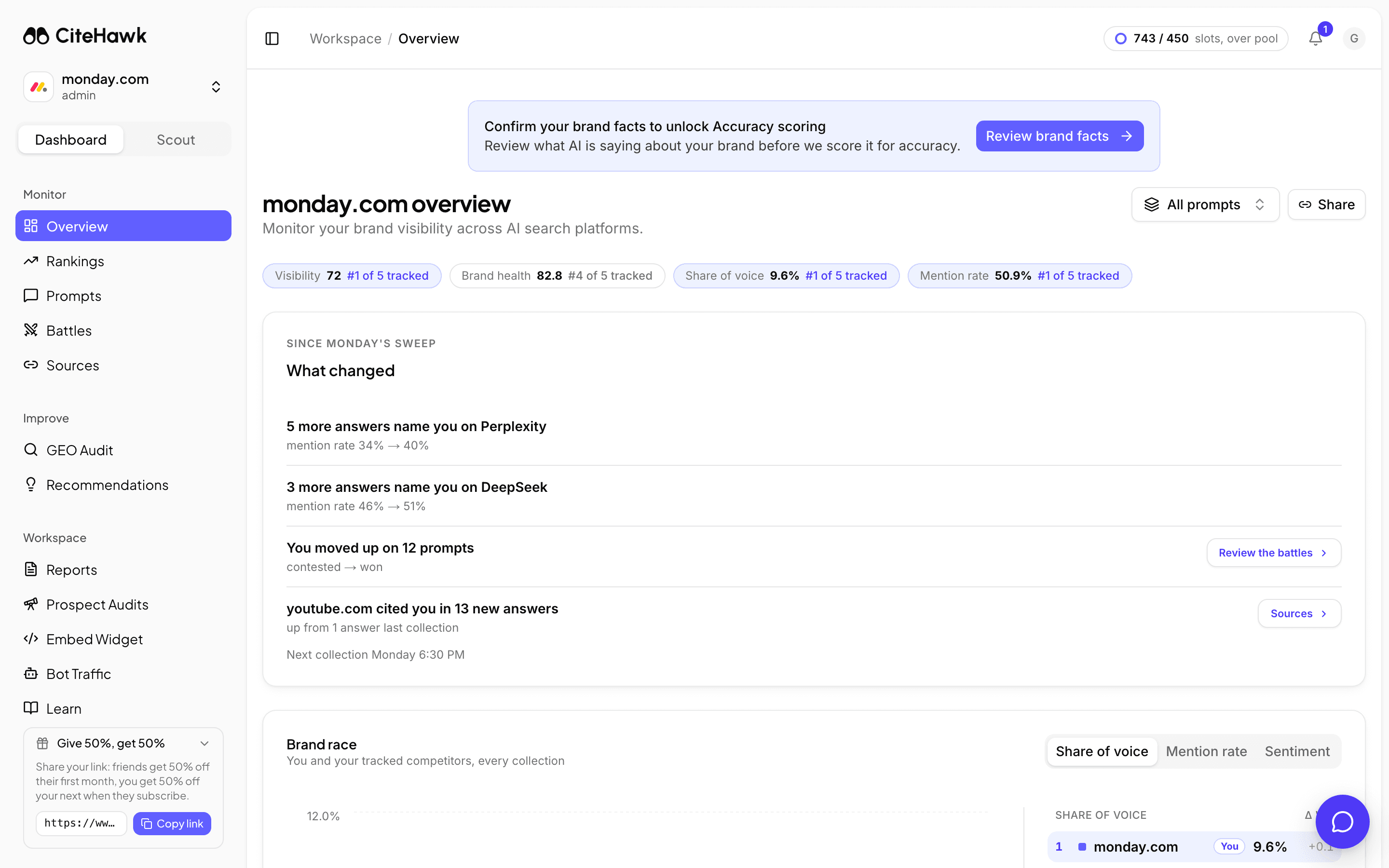Click 'youtube.com cited you in 13 new answers'

click(x=422, y=609)
